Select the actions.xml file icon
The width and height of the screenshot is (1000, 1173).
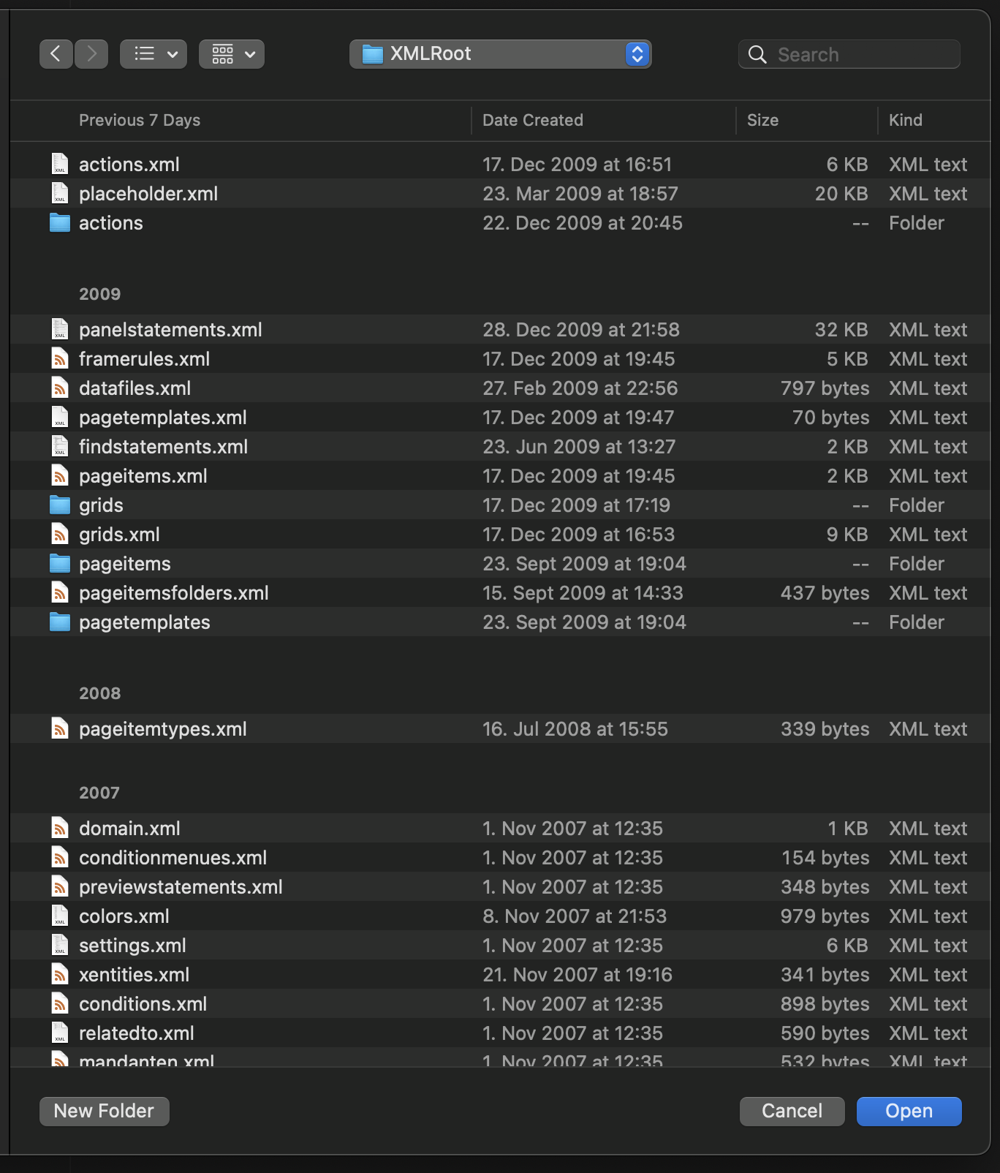pos(60,164)
